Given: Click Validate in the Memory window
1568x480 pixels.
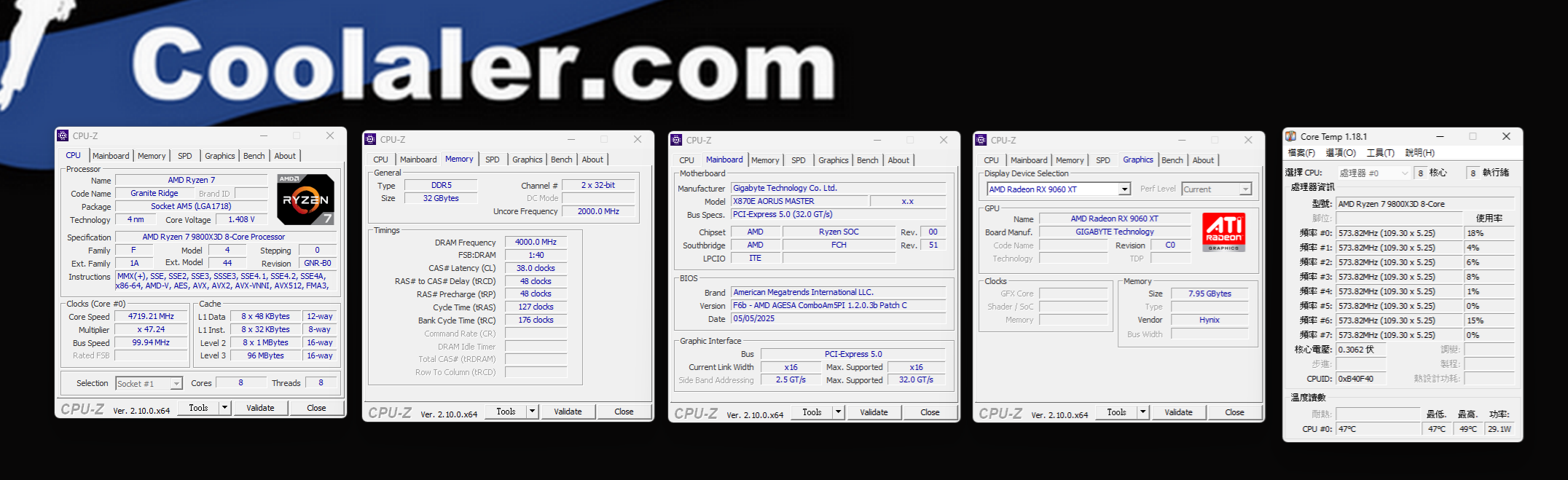Looking at the screenshot, I should [568, 412].
